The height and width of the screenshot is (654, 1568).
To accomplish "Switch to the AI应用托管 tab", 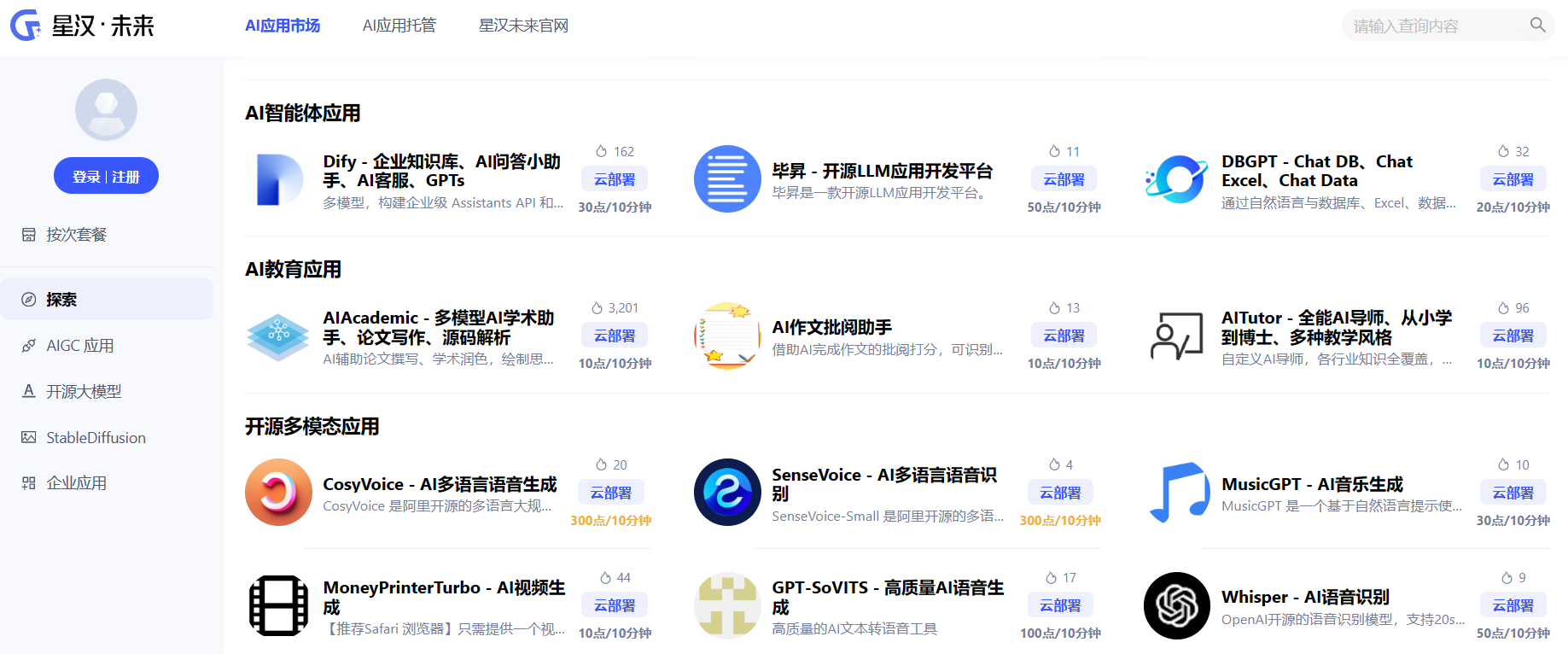I will [399, 26].
